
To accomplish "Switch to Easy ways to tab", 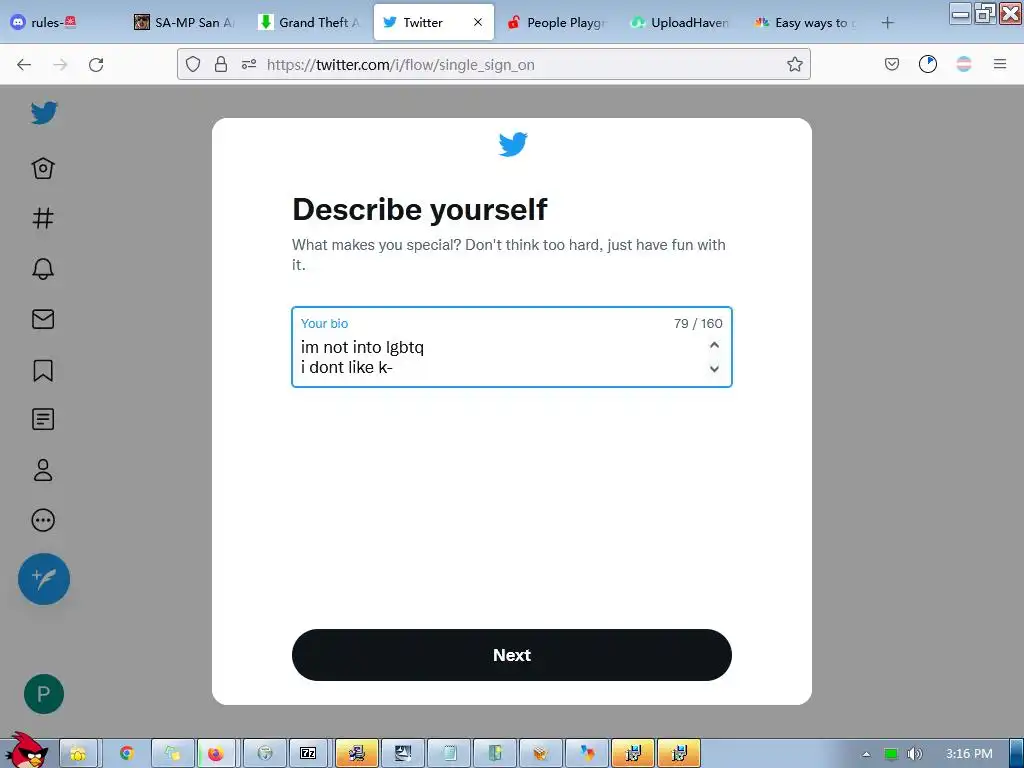I will tap(807, 22).
